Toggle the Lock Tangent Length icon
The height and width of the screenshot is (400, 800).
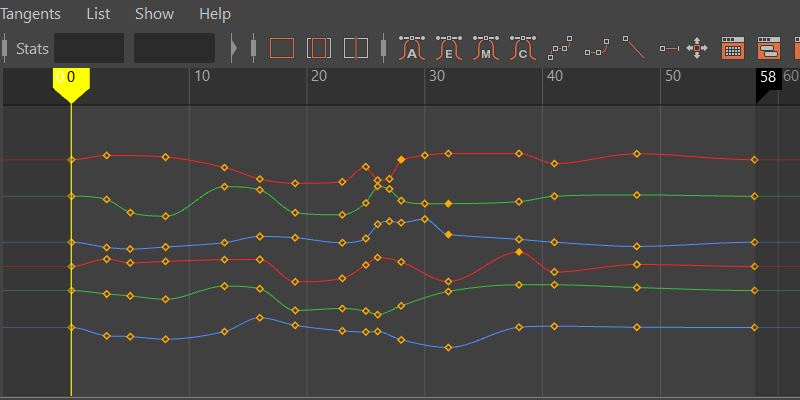click(669, 47)
